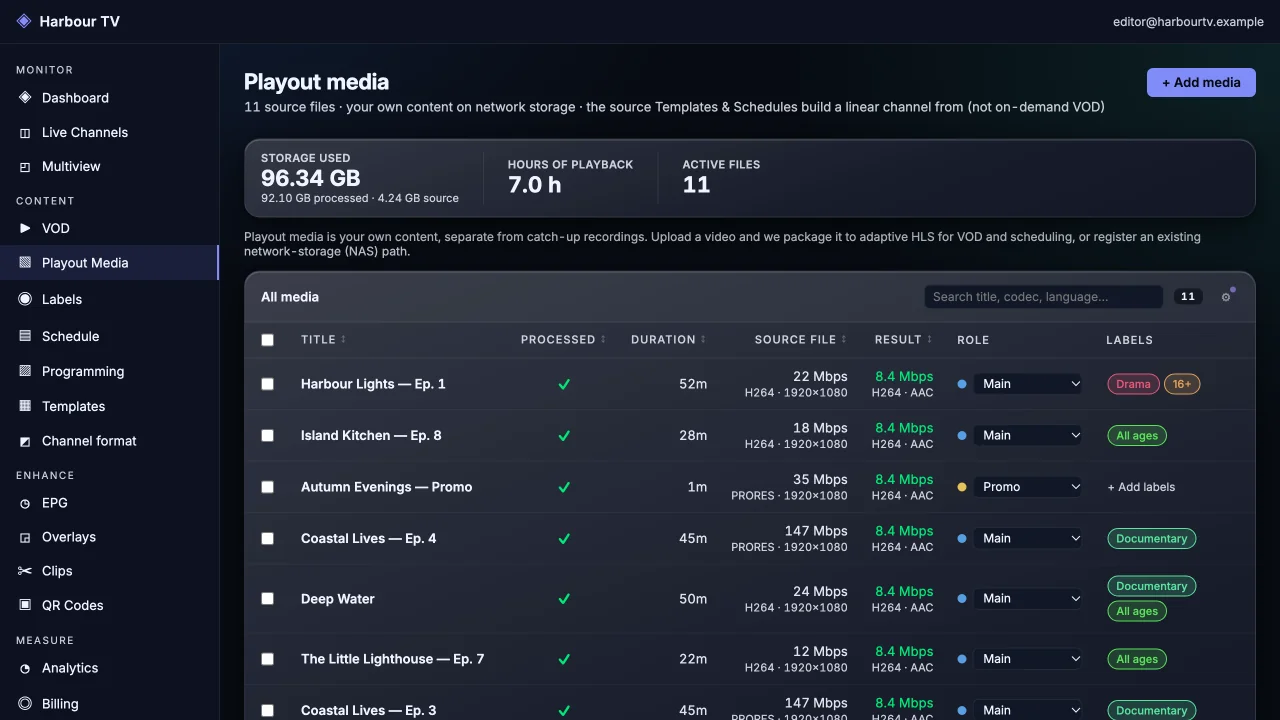
Task: Click the Drama label tag
Action: [x=1133, y=384]
